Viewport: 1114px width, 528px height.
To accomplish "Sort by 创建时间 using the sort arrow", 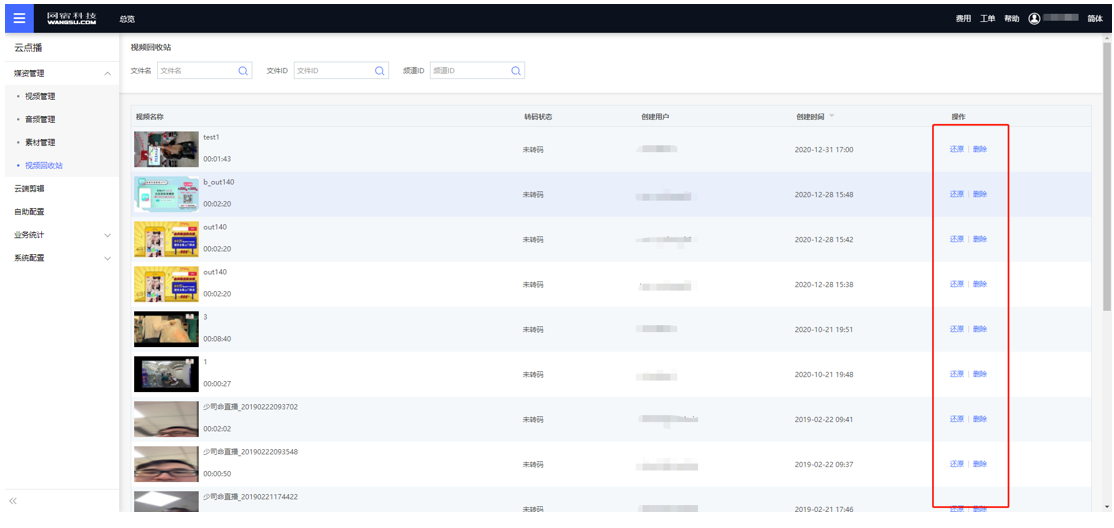I will [831, 116].
